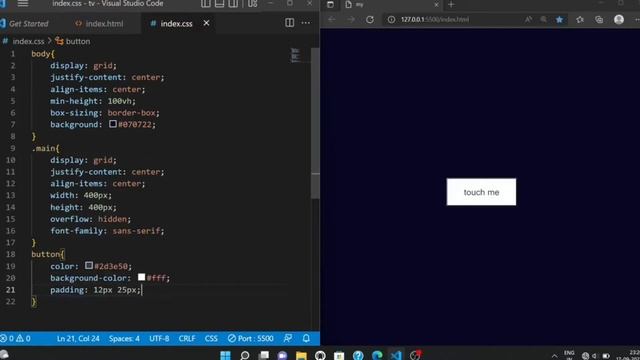Close the browser tab

click(x=436, y=4)
